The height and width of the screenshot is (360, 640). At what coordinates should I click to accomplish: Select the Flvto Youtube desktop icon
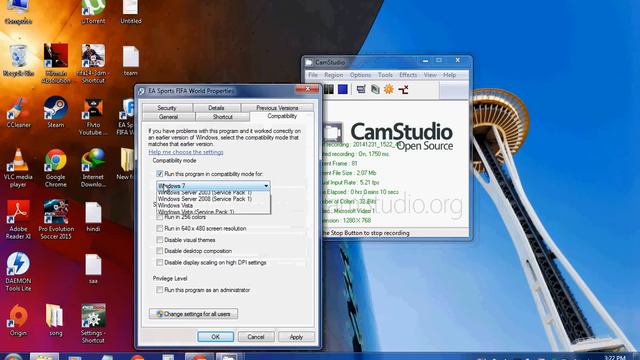tap(93, 116)
